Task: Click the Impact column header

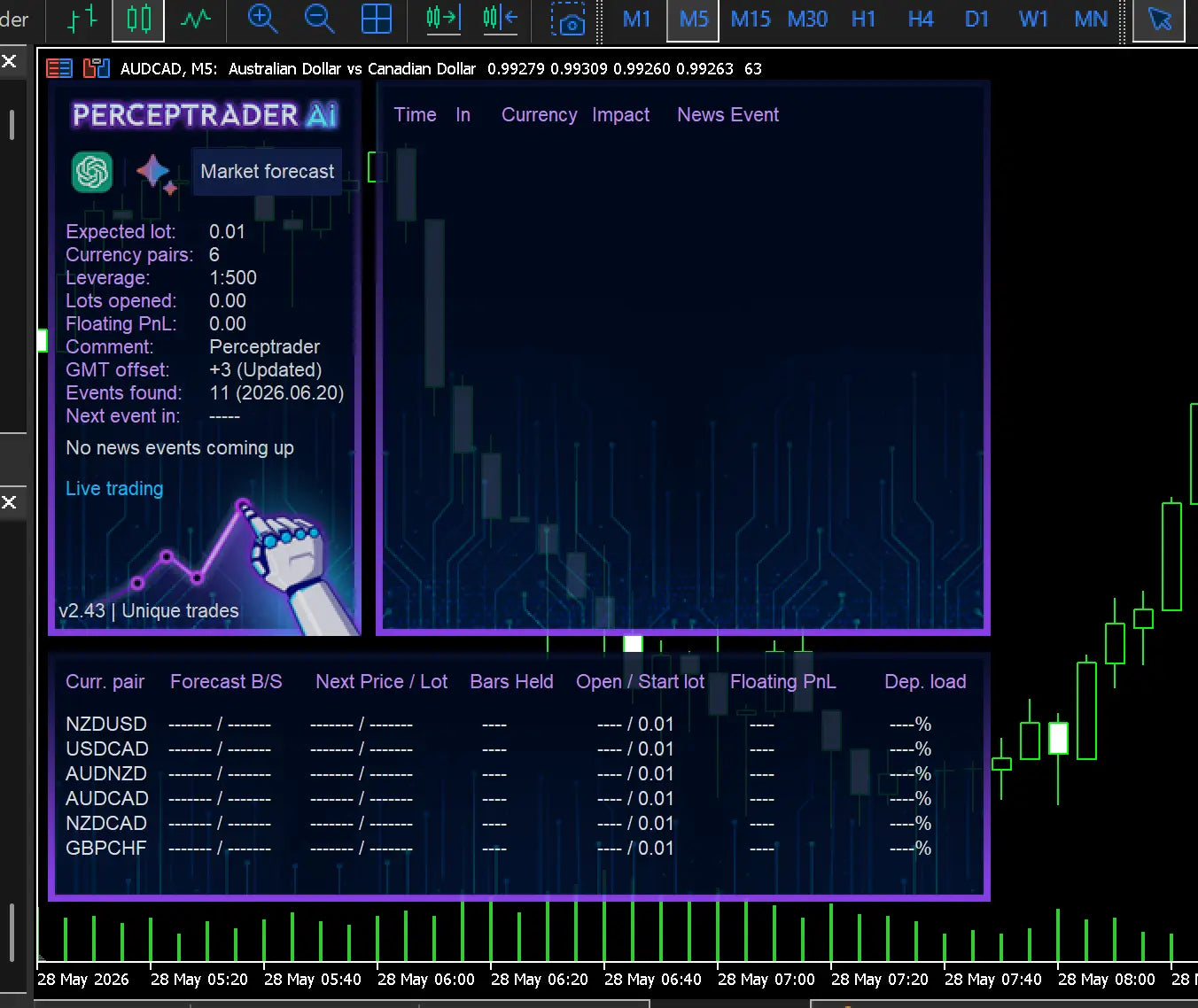Action: (620, 114)
